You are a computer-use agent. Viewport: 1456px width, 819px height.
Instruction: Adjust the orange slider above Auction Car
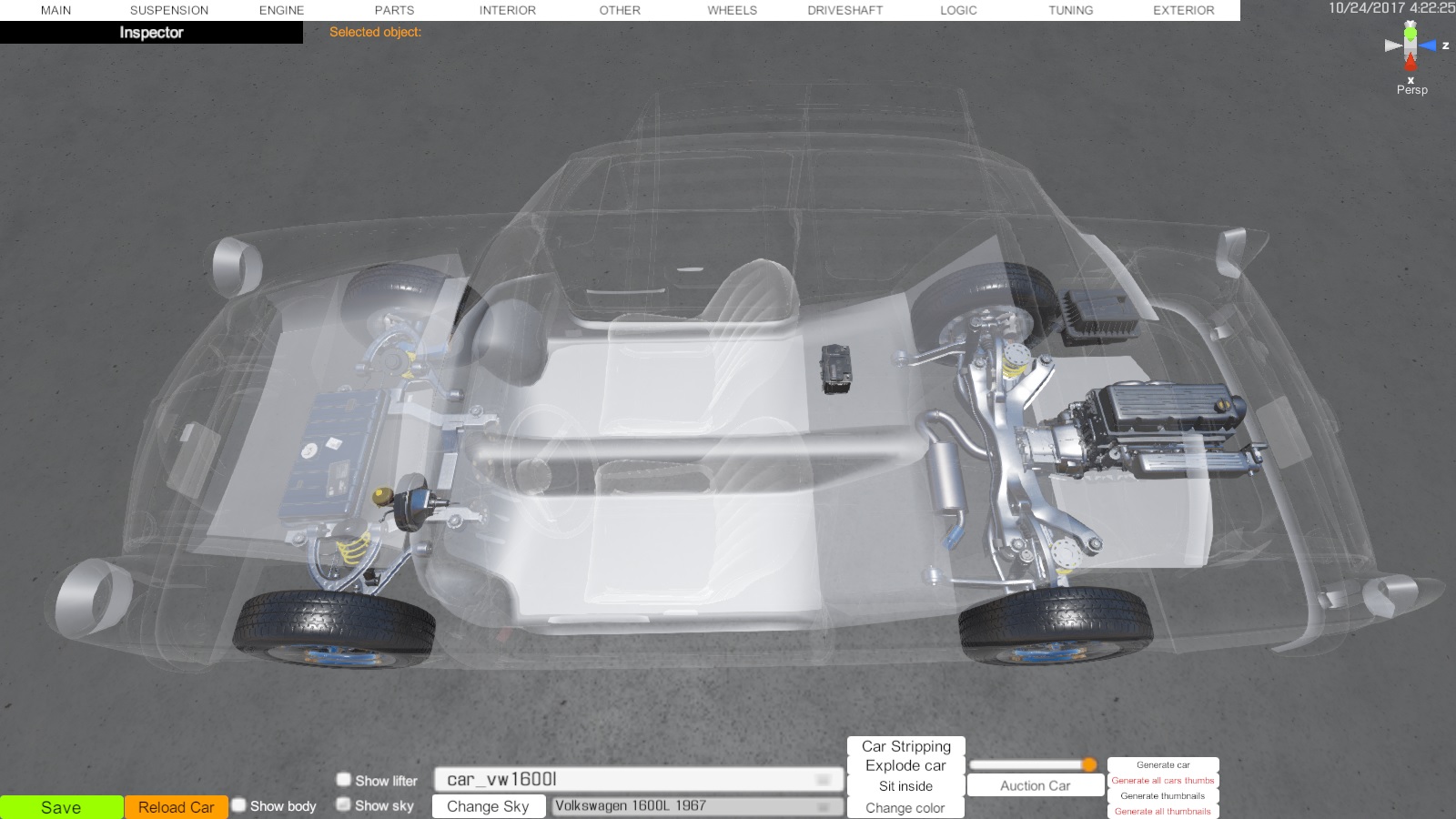pos(1088,764)
